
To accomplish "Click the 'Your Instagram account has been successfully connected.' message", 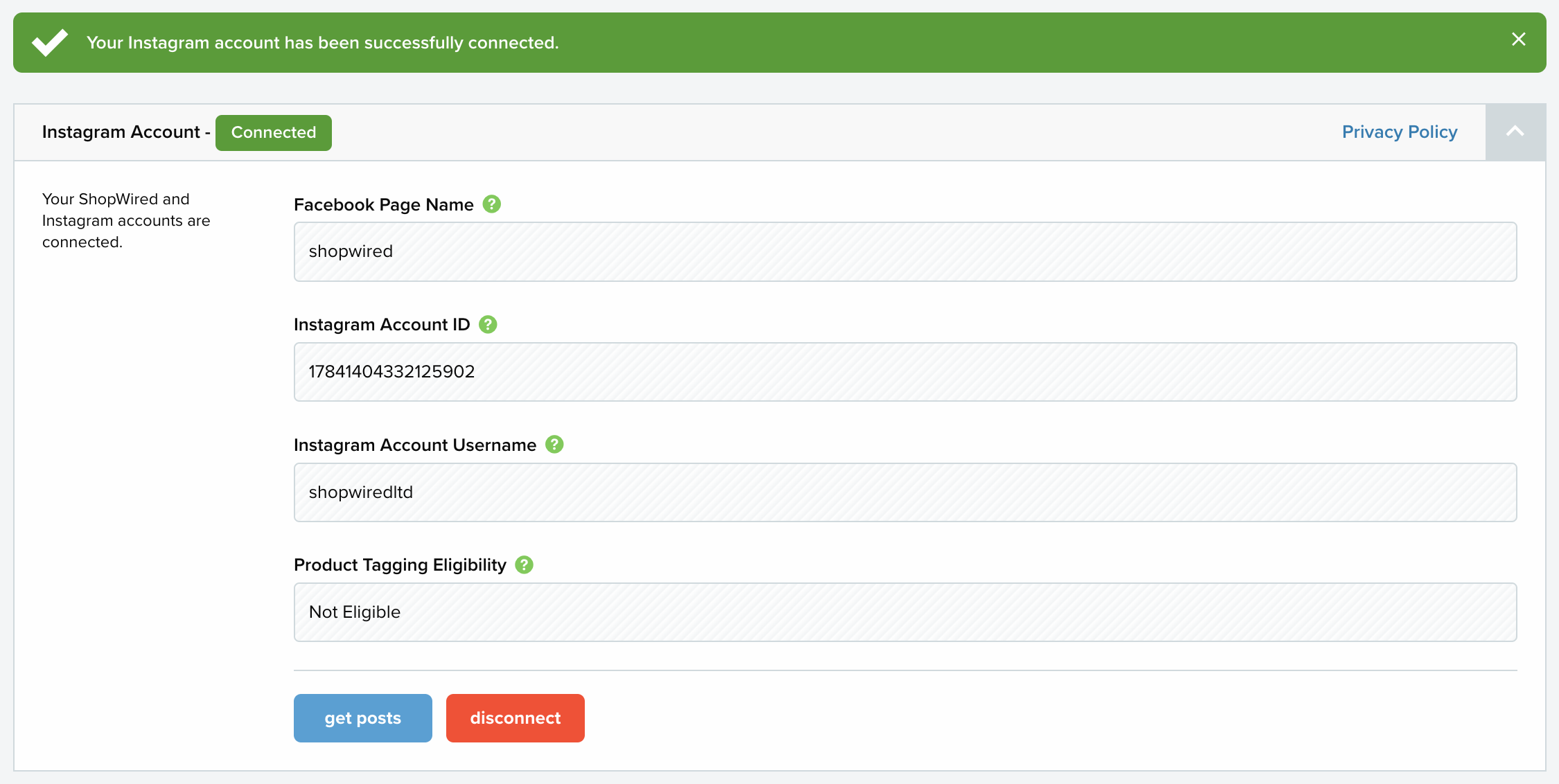I will [x=323, y=43].
